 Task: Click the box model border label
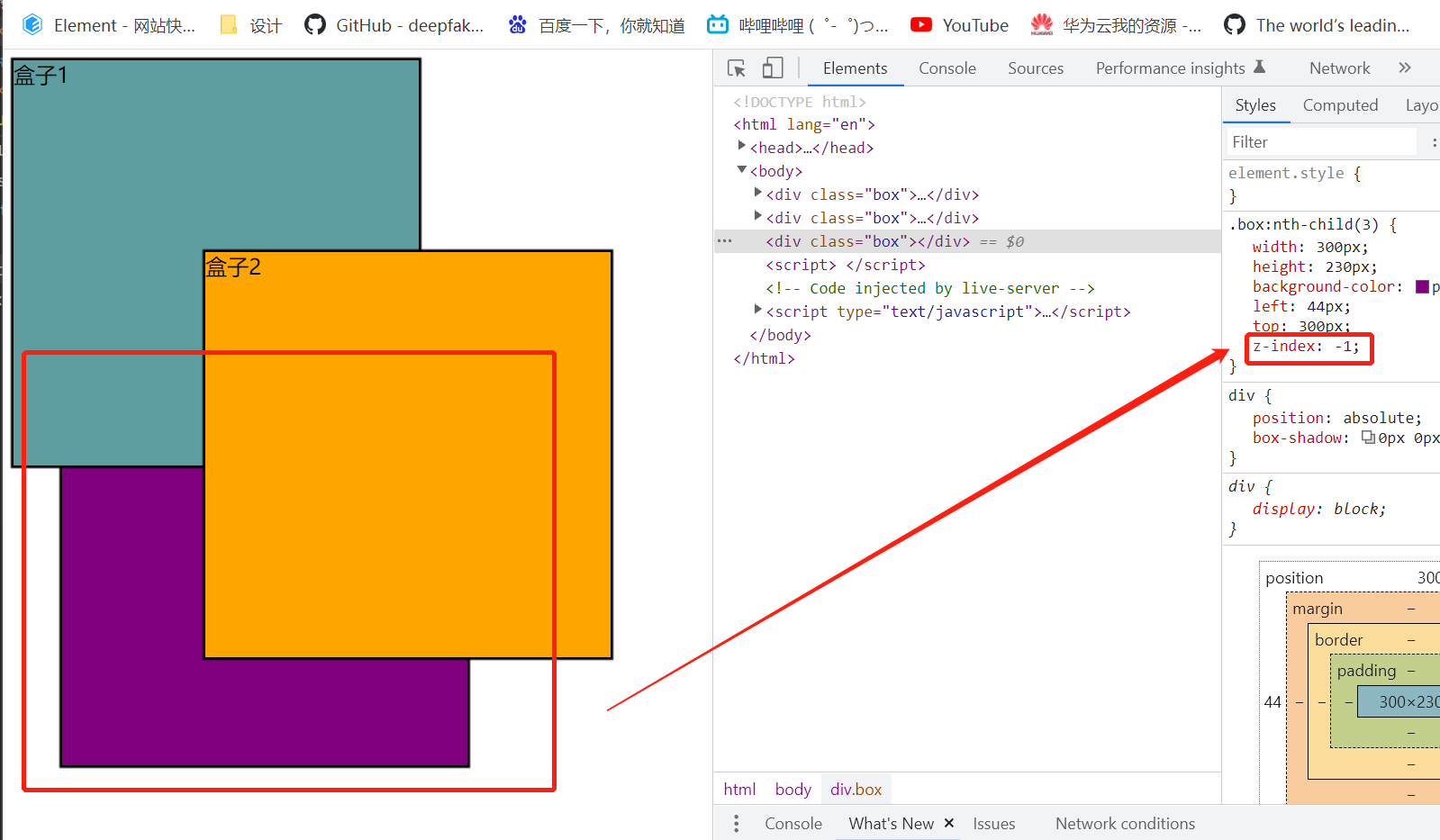[x=1338, y=640]
